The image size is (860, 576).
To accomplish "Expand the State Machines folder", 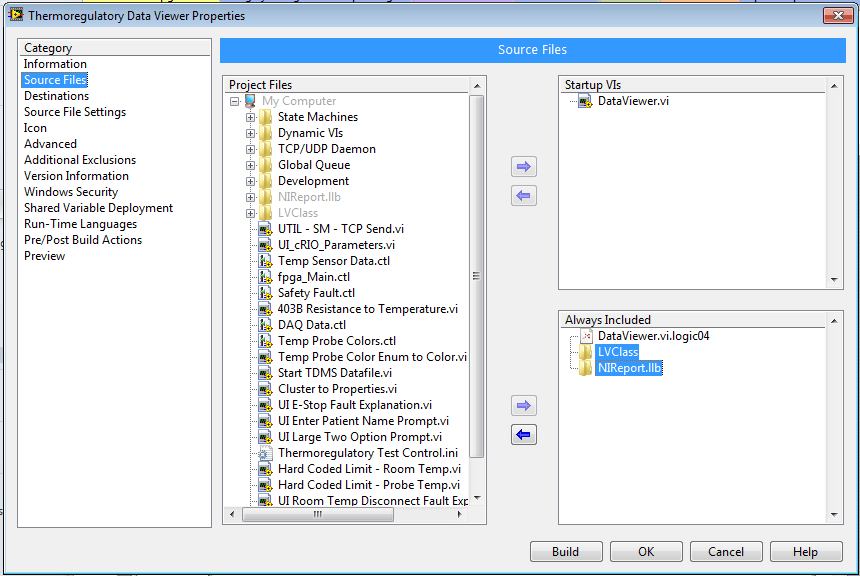I will 251,117.
